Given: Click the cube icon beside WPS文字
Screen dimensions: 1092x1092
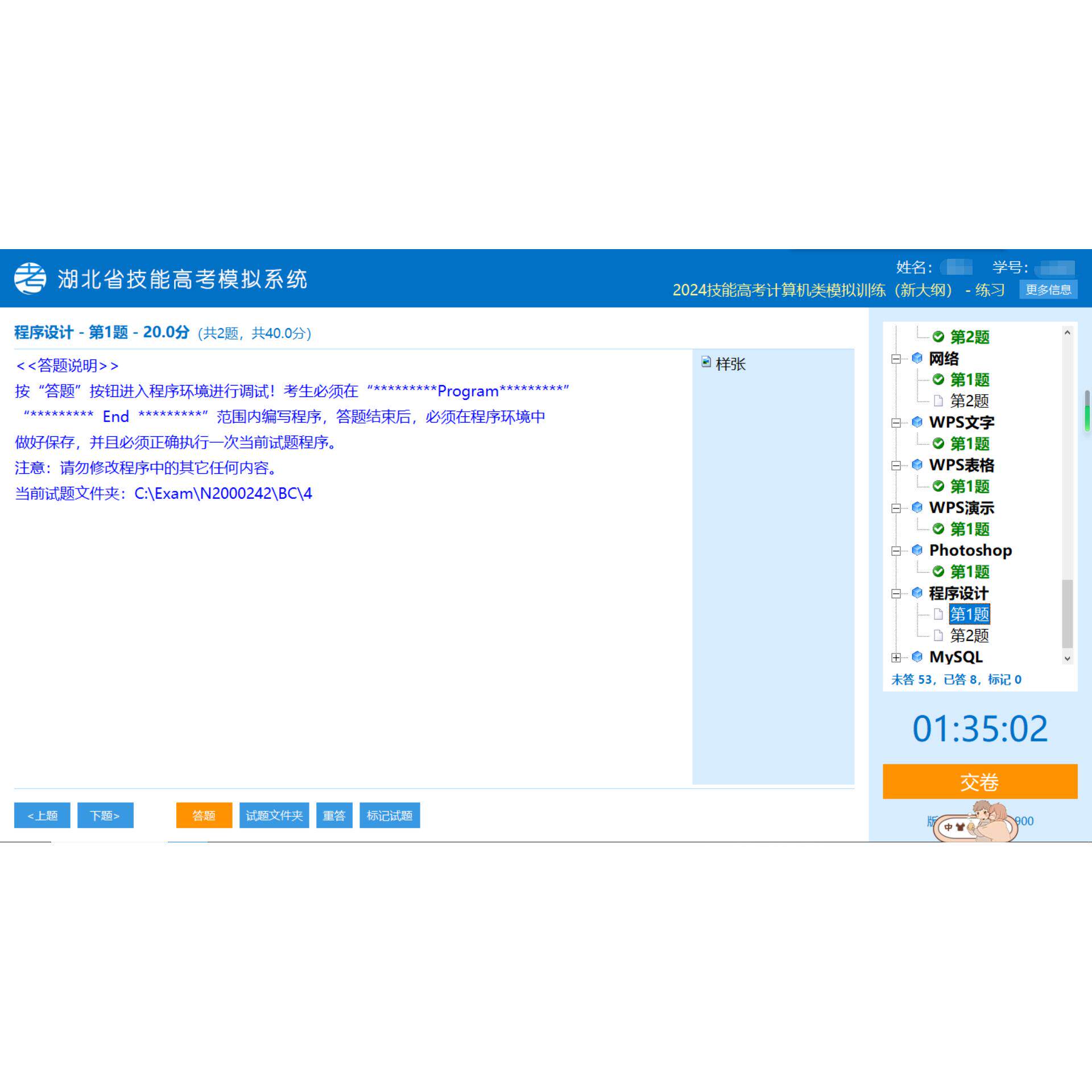Looking at the screenshot, I should [x=917, y=421].
